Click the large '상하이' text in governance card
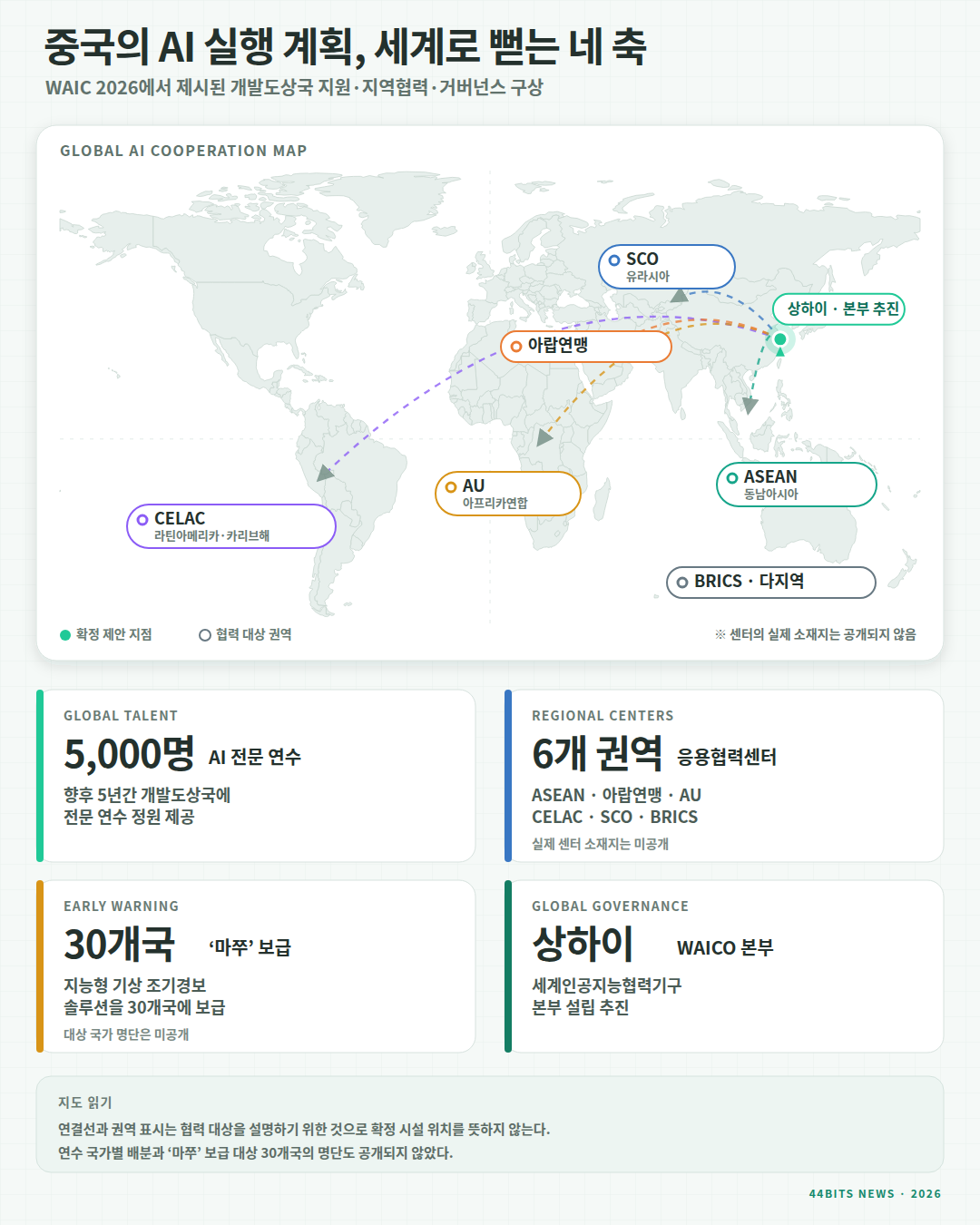 (583, 945)
